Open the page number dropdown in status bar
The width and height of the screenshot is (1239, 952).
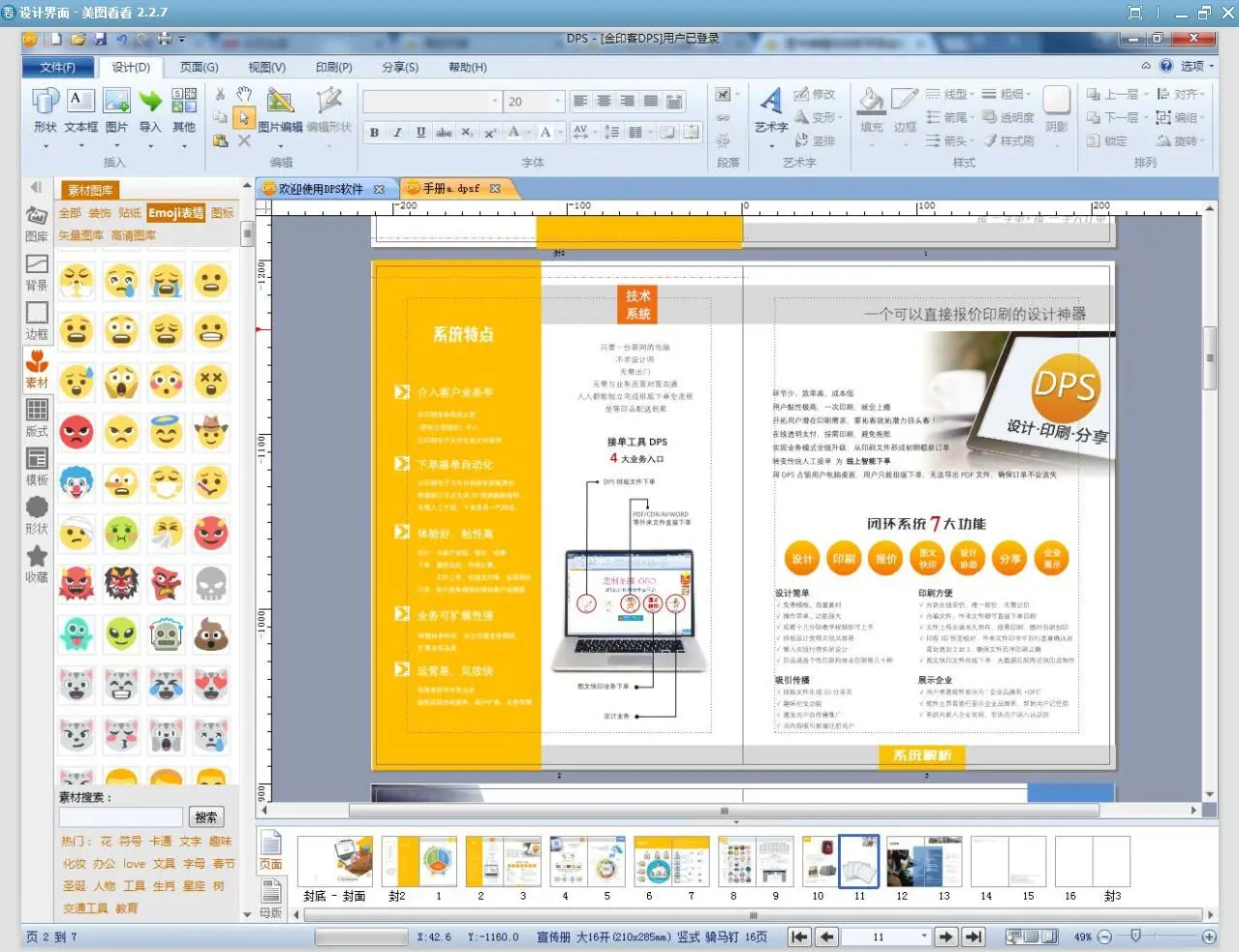(x=924, y=937)
